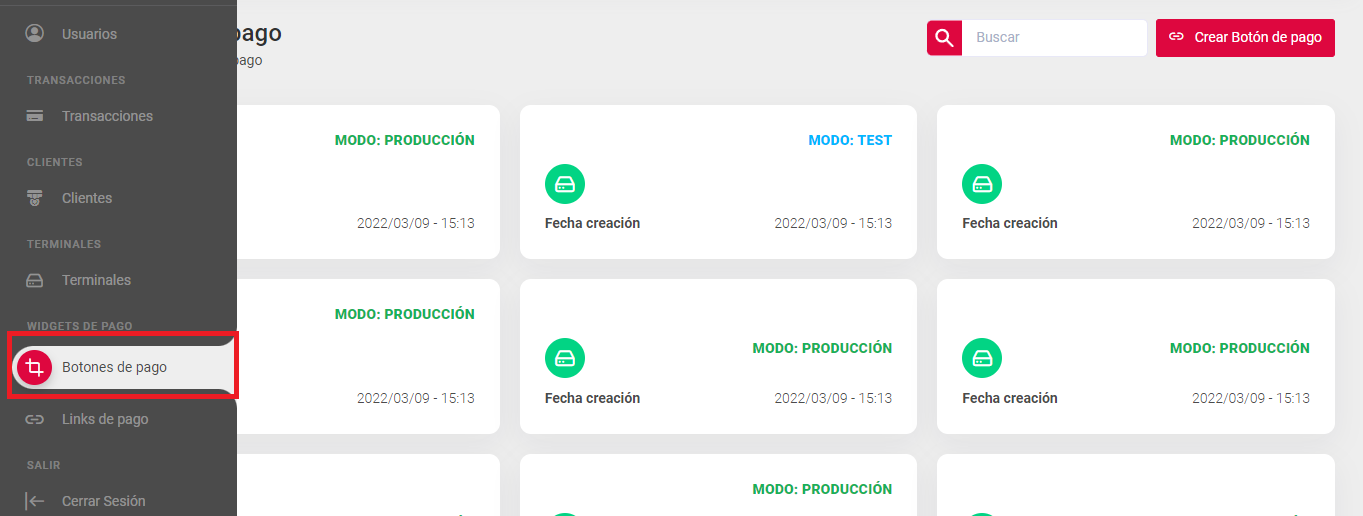Click the Clientes icon in sidebar

[35, 198]
